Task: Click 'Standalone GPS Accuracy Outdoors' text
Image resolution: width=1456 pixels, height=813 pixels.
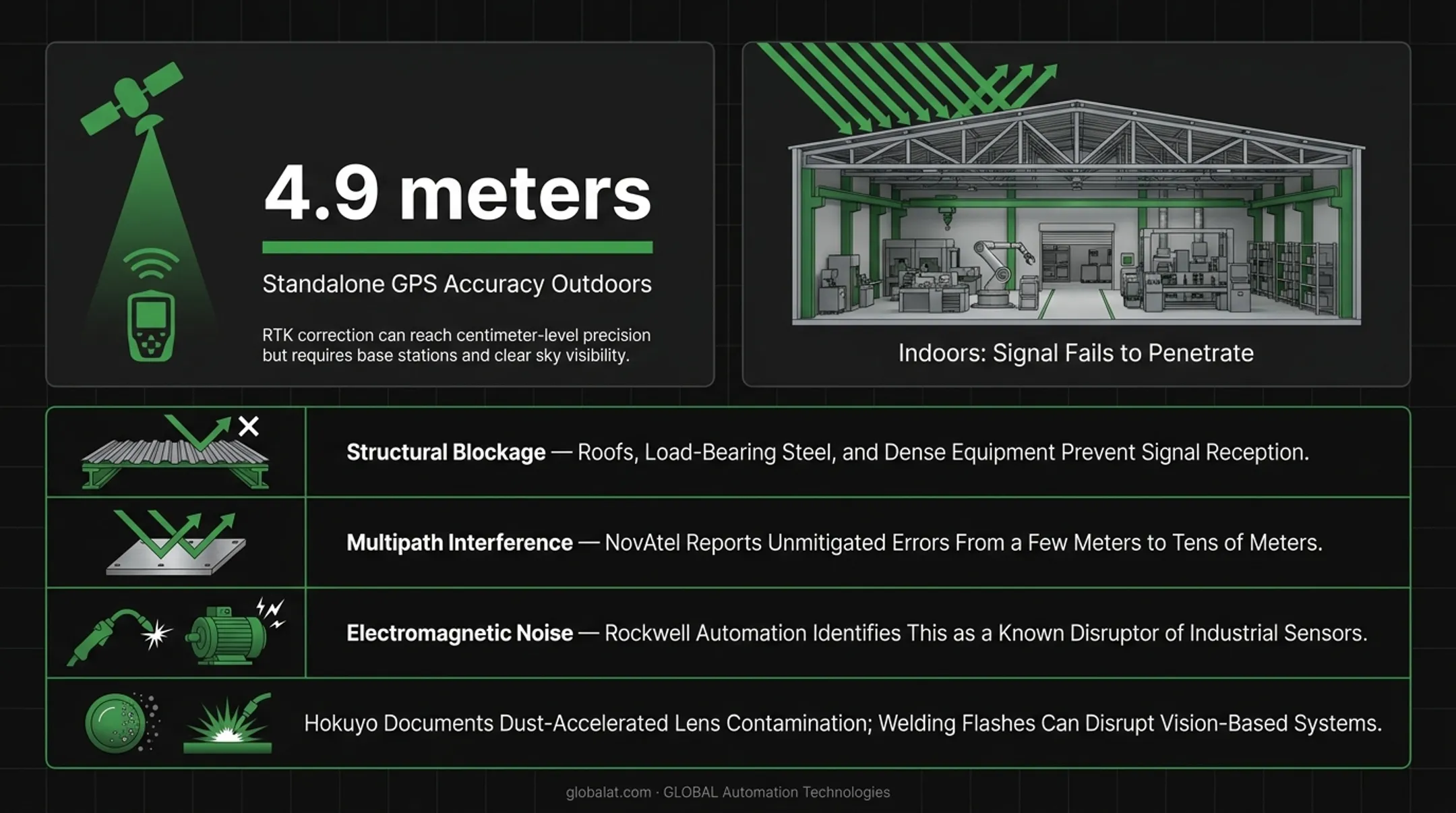Action: (457, 284)
